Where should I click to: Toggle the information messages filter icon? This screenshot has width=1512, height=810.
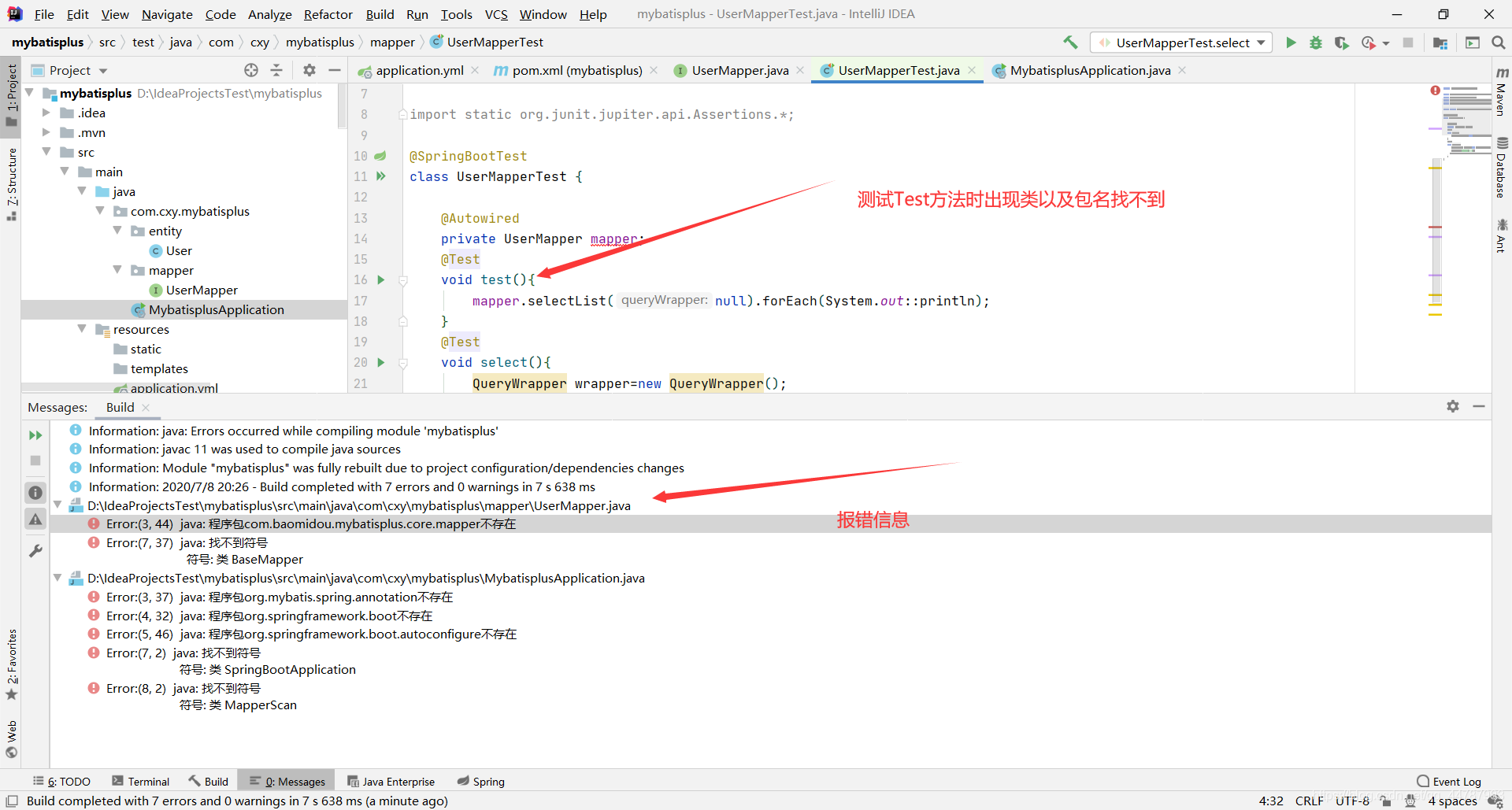click(35, 492)
